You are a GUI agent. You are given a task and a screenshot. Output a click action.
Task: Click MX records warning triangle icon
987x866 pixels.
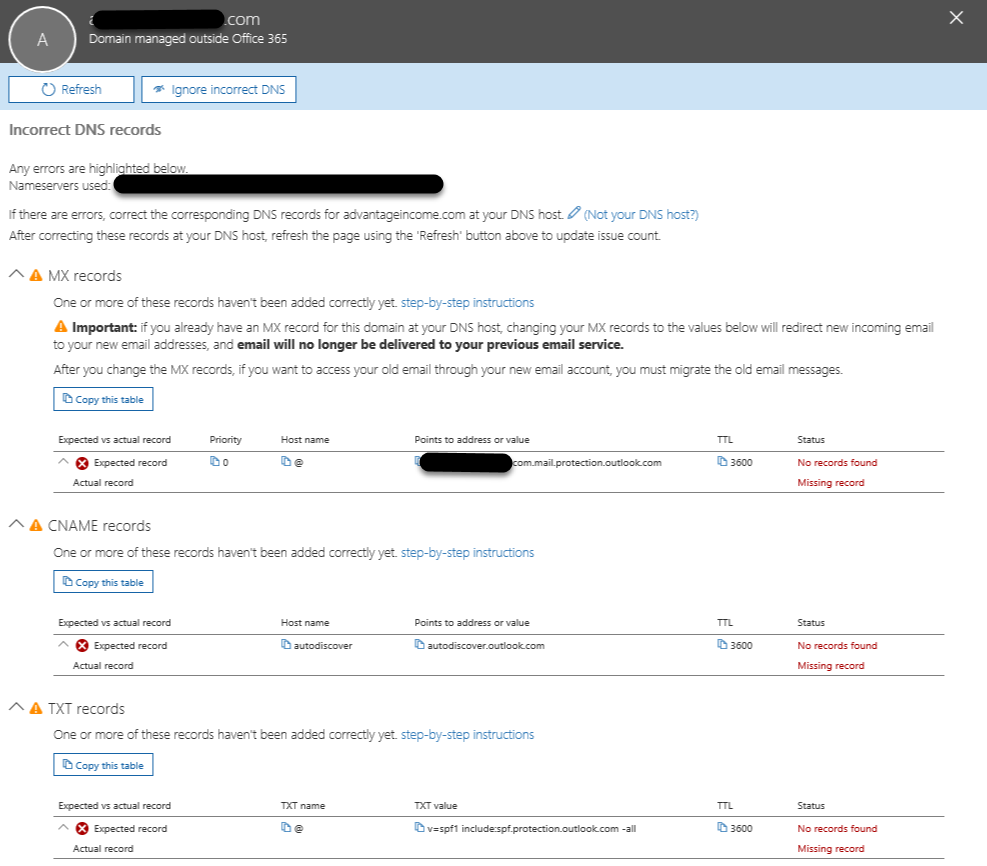(36, 276)
